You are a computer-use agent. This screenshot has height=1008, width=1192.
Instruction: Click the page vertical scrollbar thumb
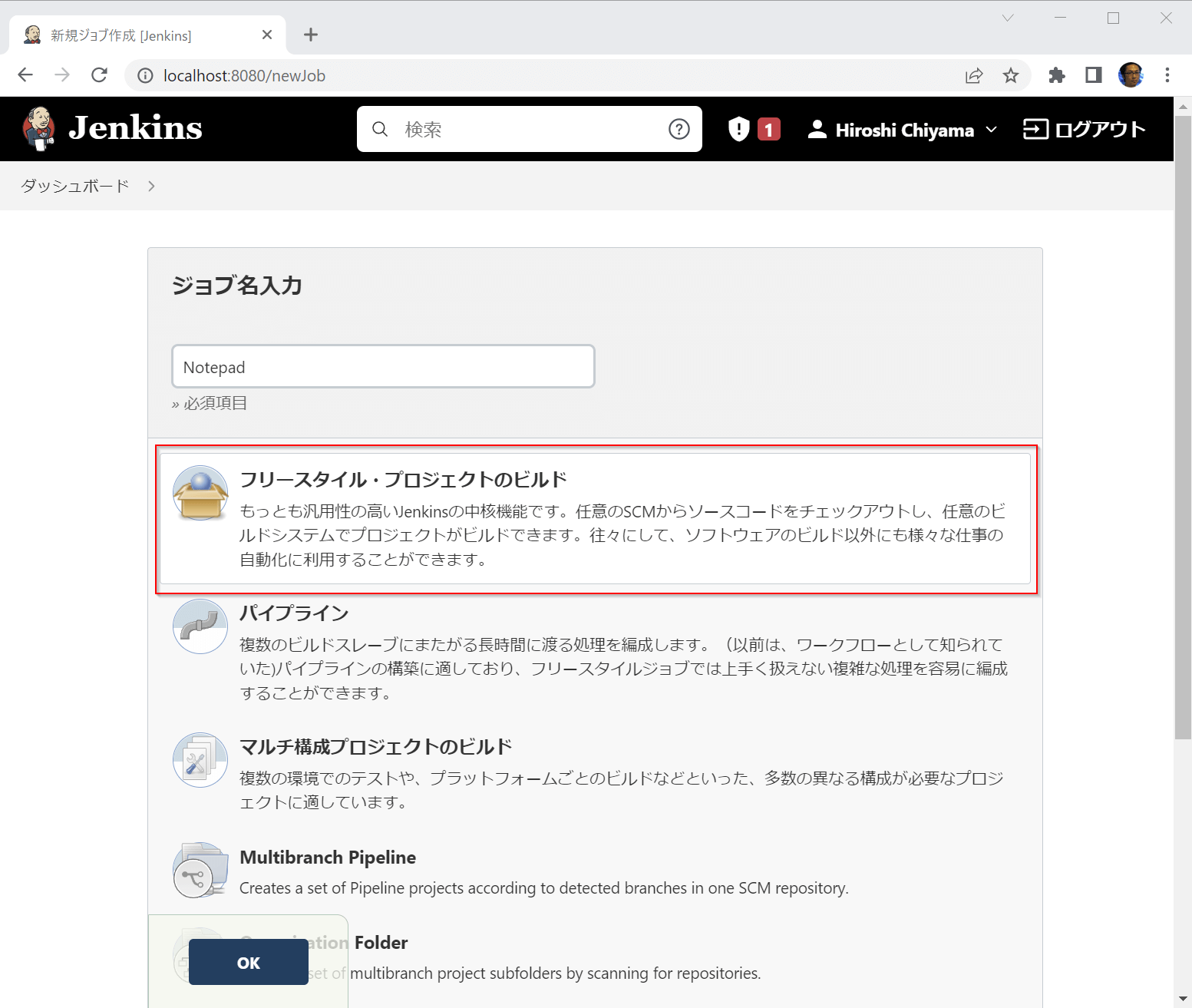[1183, 427]
